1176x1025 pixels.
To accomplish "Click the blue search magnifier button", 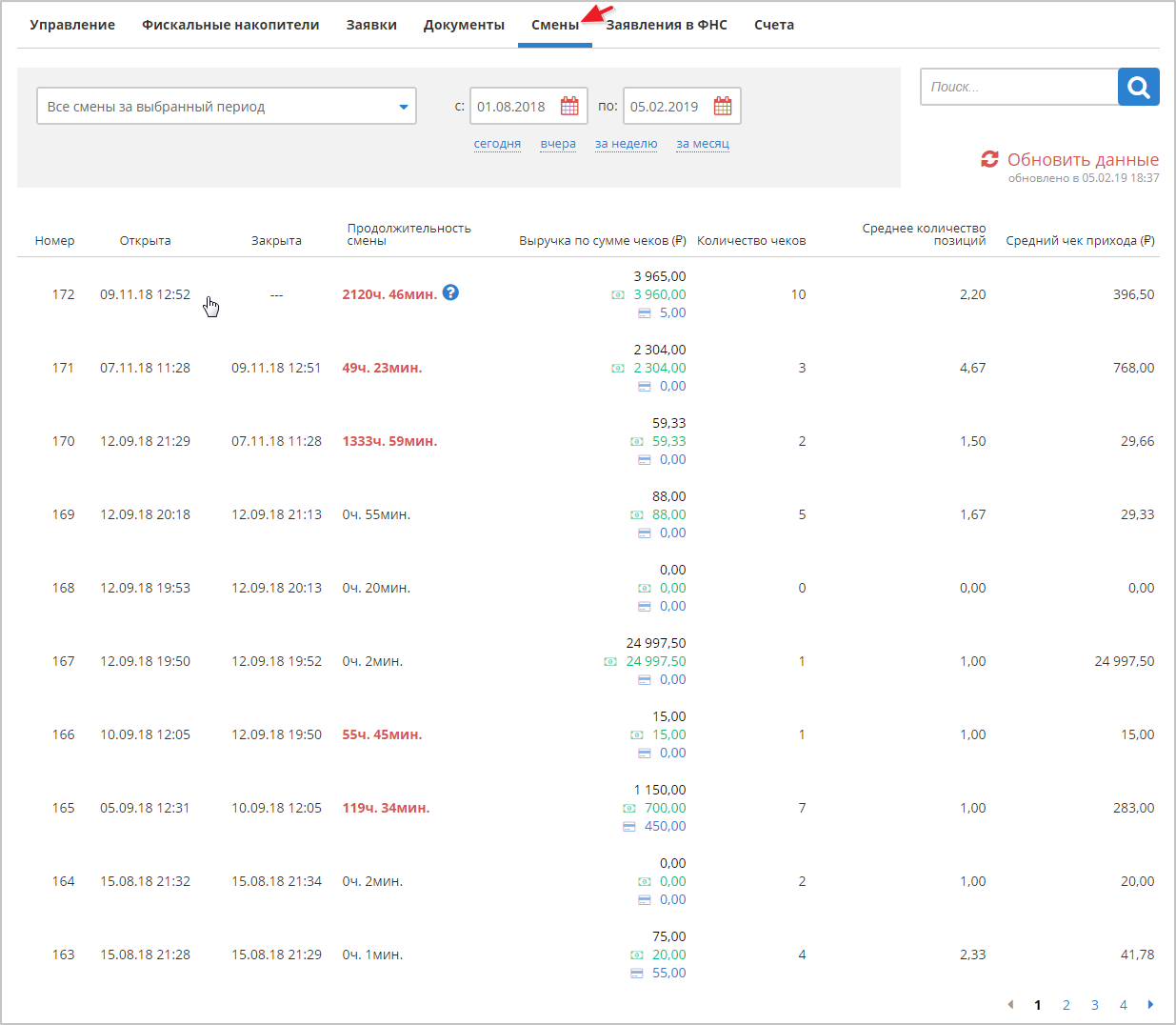I will pos(1138,87).
